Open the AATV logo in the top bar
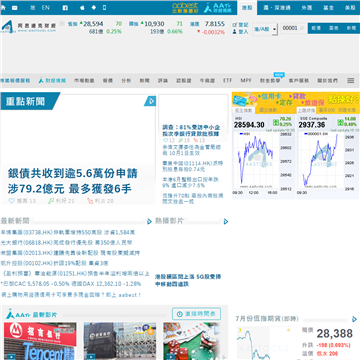Image resolution: width=360 pixels, height=360 pixels. pos(218,7)
